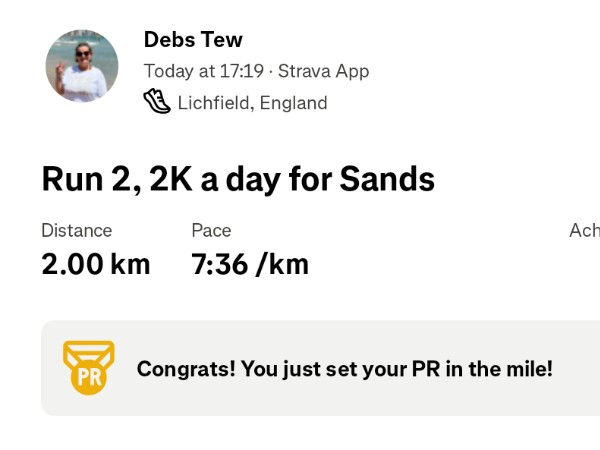Open Debs Tew's profile photo

coord(82,65)
